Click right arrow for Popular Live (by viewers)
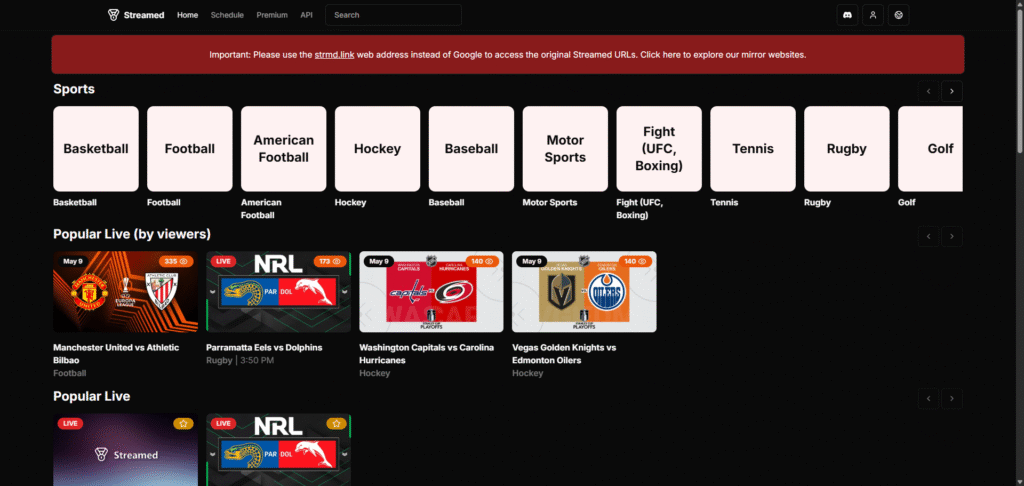The height and width of the screenshot is (486, 1024). pos(952,236)
